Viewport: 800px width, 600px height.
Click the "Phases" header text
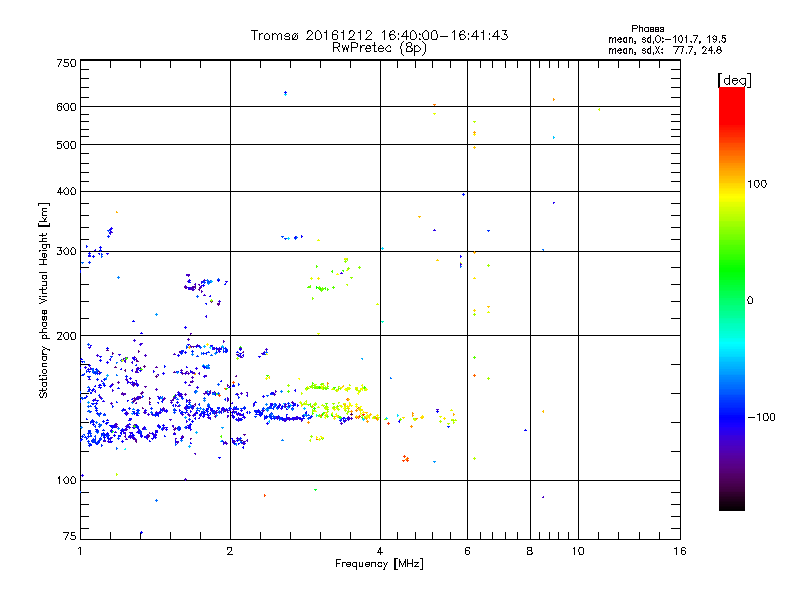(647, 29)
